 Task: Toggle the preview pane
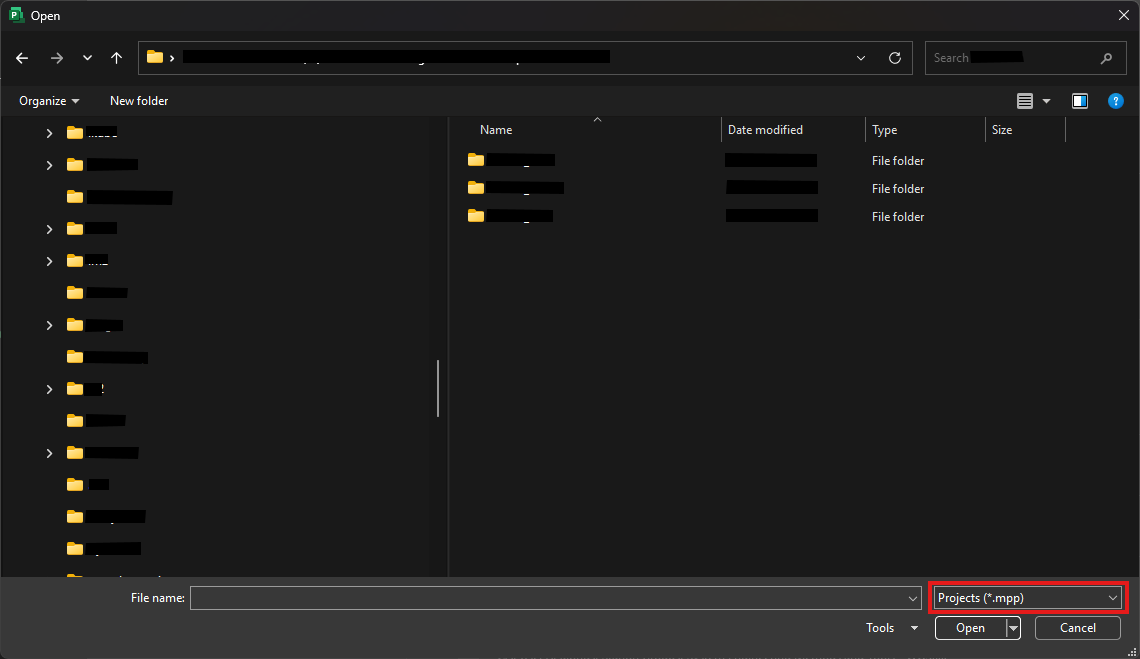click(1080, 100)
